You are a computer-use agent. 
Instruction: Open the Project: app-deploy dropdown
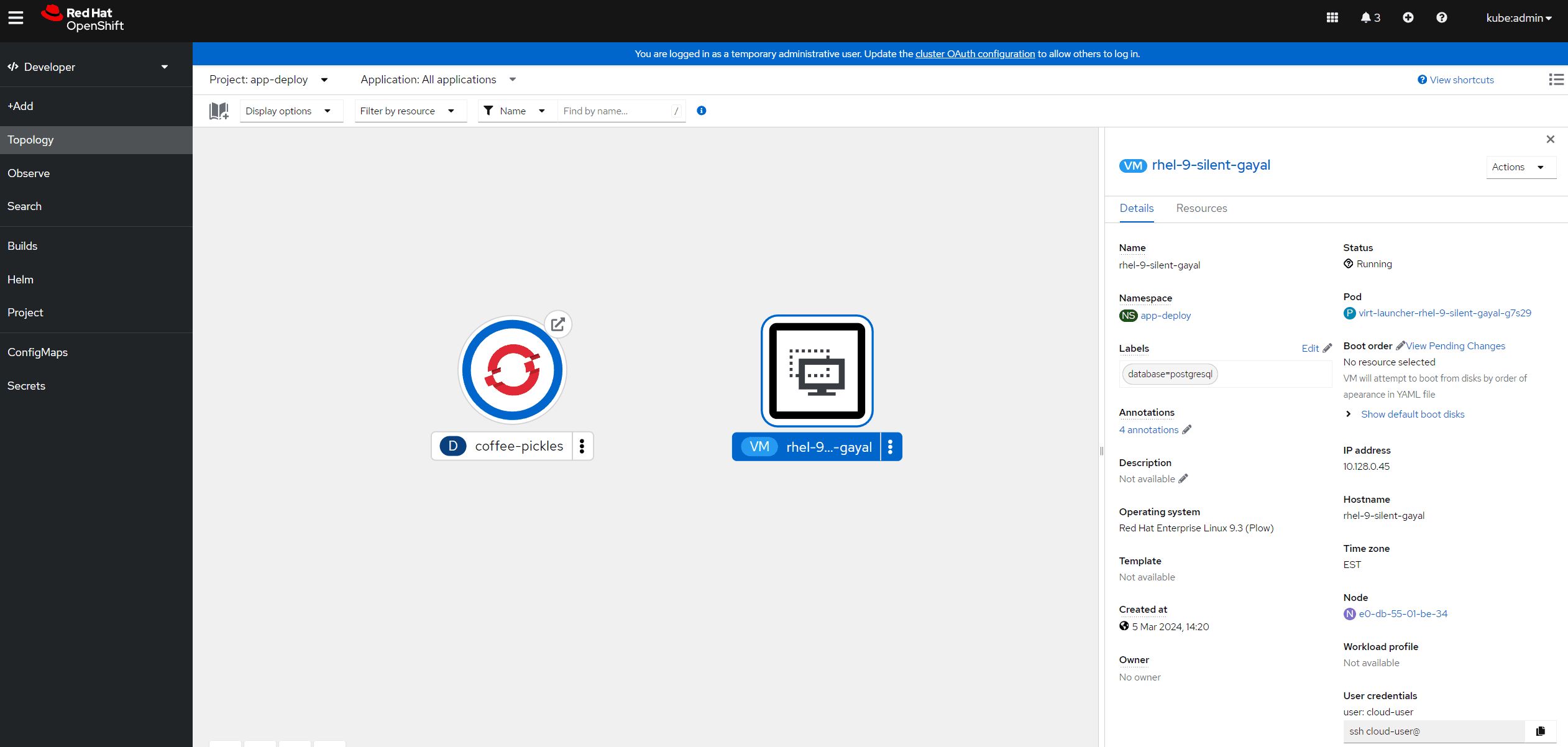pyautogui.click(x=268, y=80)
